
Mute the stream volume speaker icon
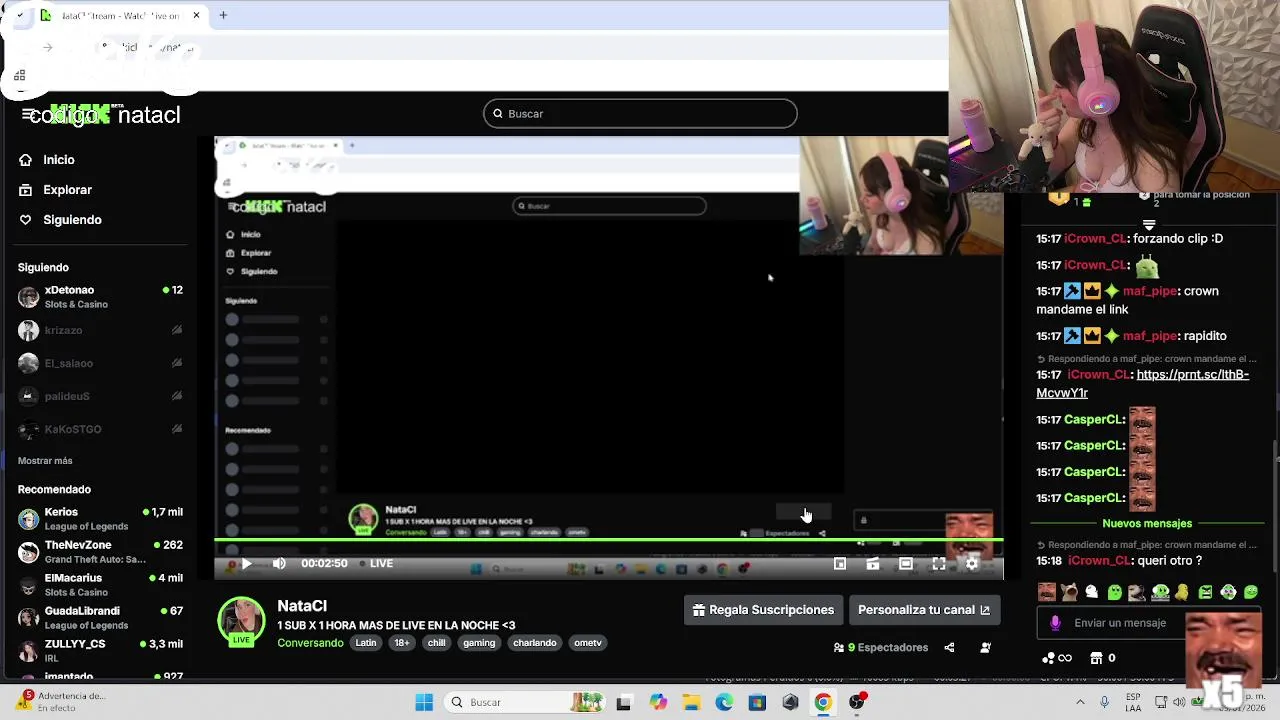[x=279, y=564]
